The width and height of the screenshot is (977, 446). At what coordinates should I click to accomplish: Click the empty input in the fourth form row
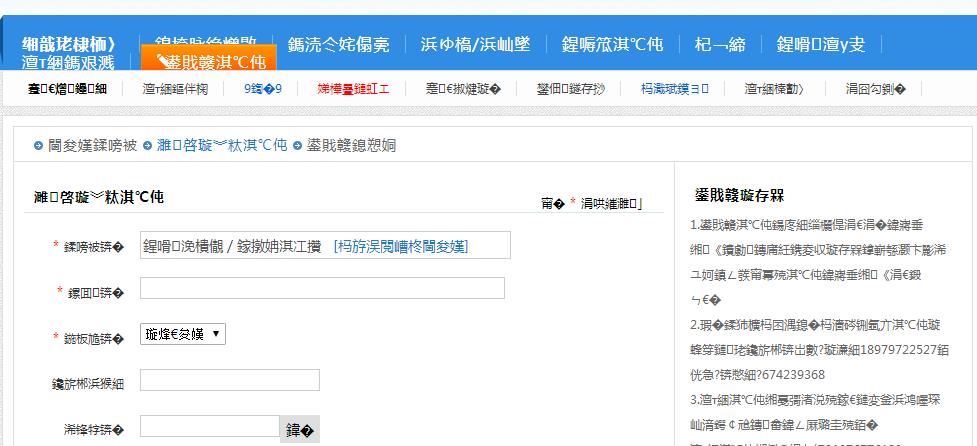(x=229, y=380)
